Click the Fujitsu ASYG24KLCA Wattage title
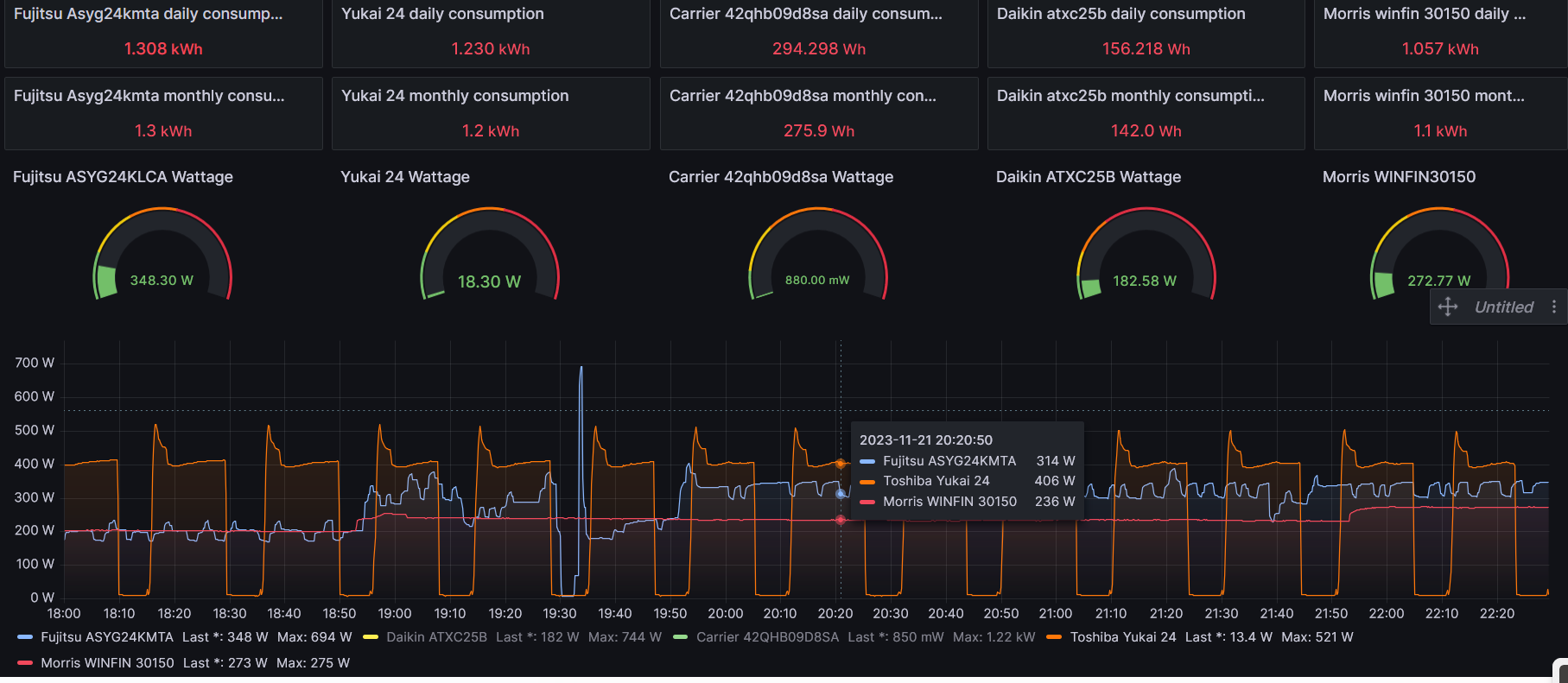1568x683 pixels. (x=123, y=177)
